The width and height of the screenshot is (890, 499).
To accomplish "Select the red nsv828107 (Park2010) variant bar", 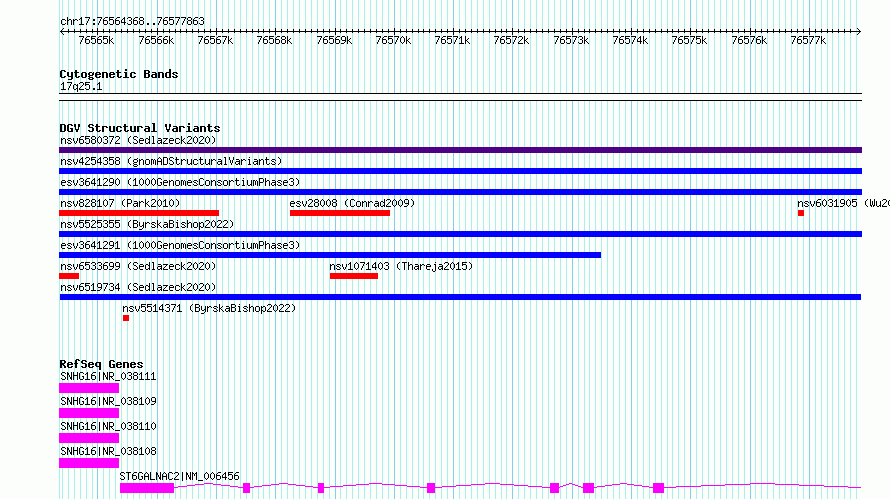I will 139,213.
